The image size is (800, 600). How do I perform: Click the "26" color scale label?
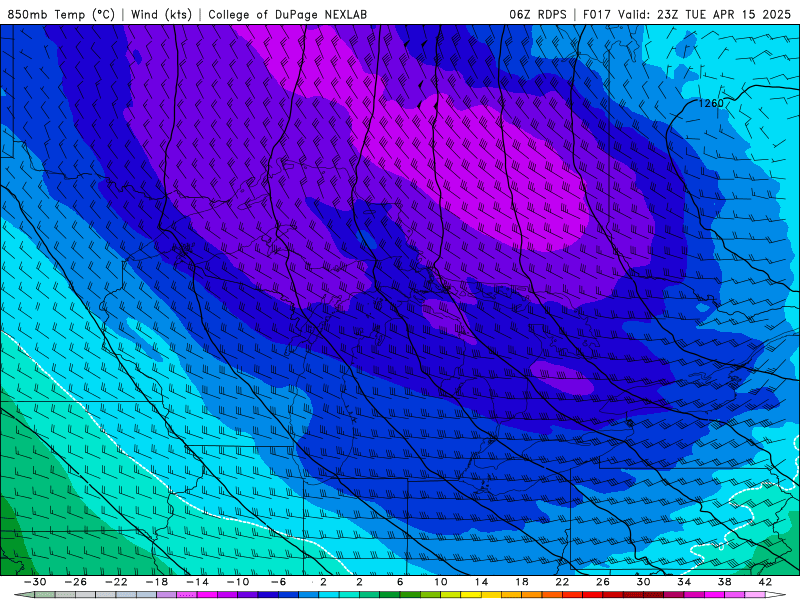tap(603, 582)
